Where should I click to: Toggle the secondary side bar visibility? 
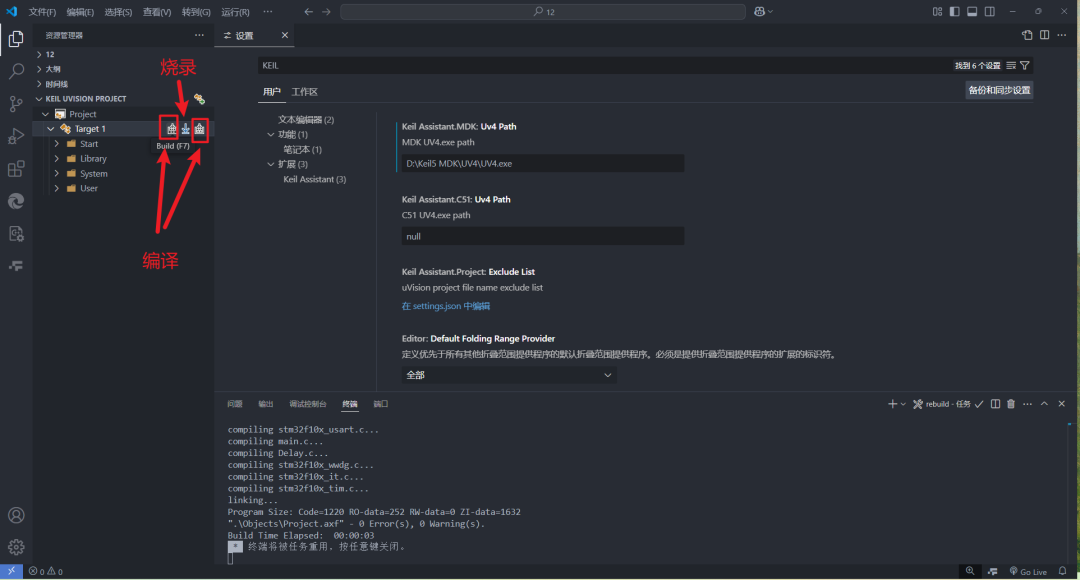[990, 12]
